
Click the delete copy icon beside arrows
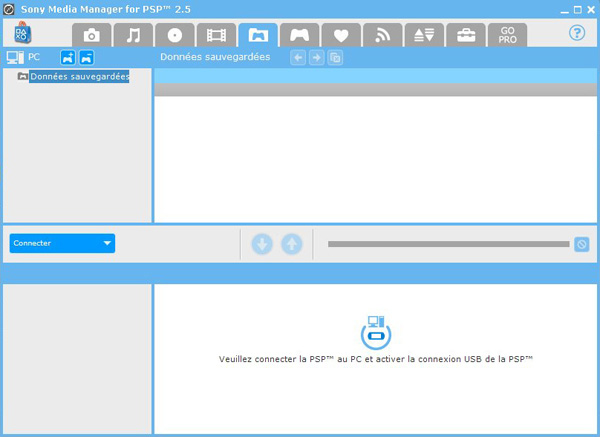[335, 58]
